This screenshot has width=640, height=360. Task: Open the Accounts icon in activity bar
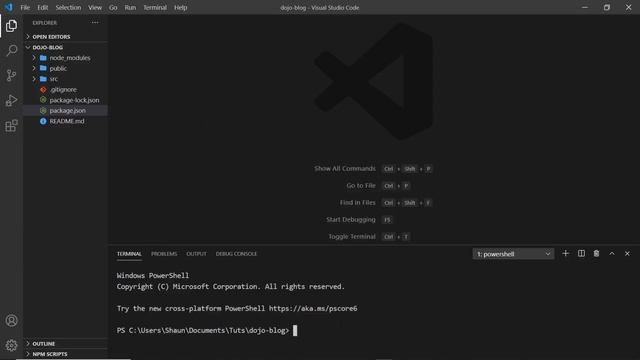click(x=11, y=320)
